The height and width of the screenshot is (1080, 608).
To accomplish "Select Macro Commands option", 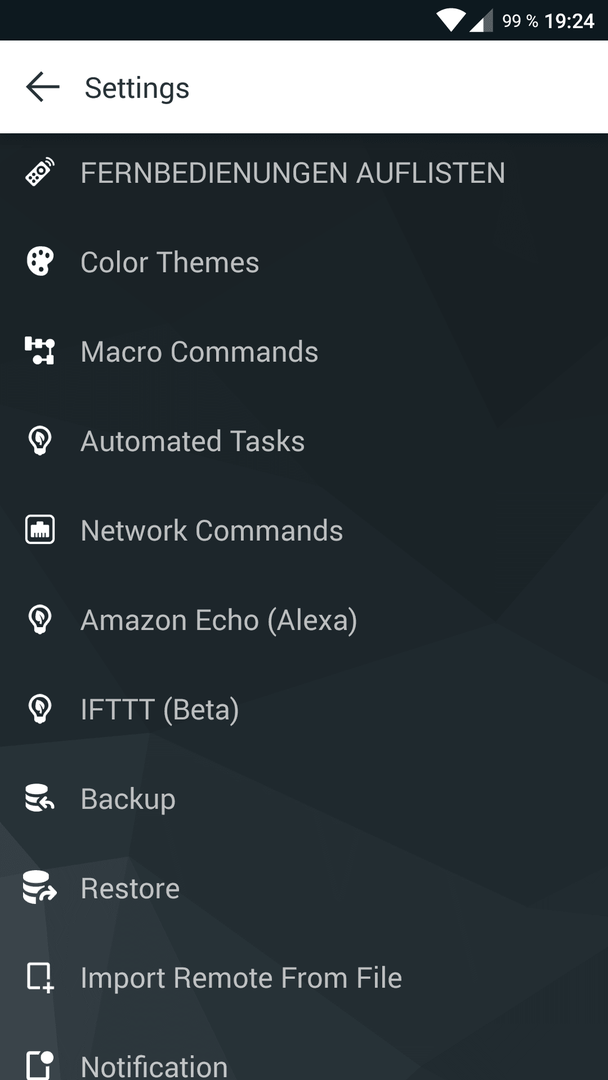I will coord(304,351).
